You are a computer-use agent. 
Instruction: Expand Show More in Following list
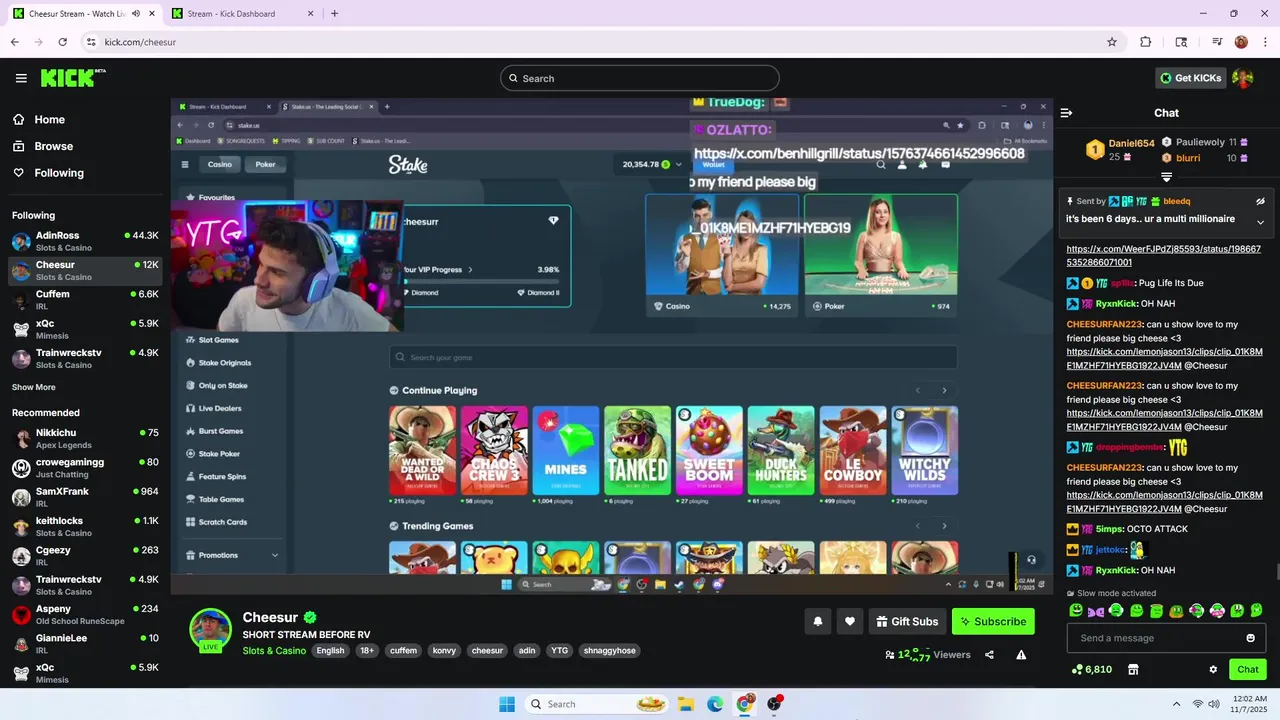(34, 387)
